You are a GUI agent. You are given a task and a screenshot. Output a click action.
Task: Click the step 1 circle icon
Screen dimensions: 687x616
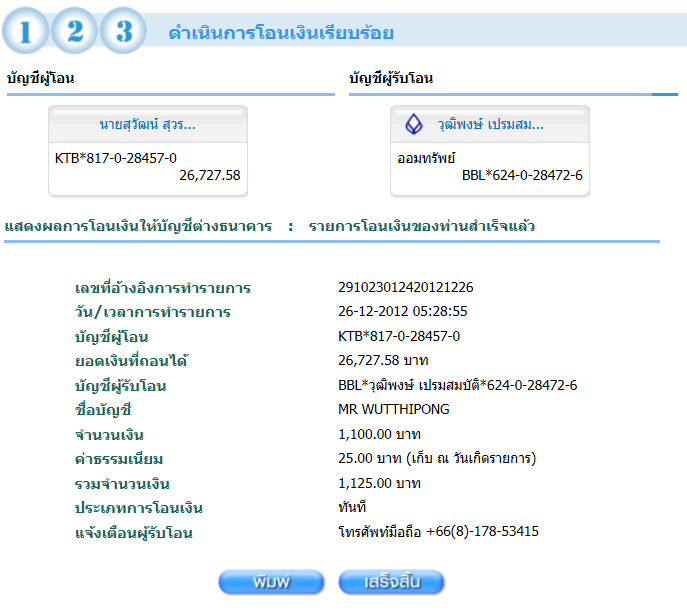pos(25,31)
